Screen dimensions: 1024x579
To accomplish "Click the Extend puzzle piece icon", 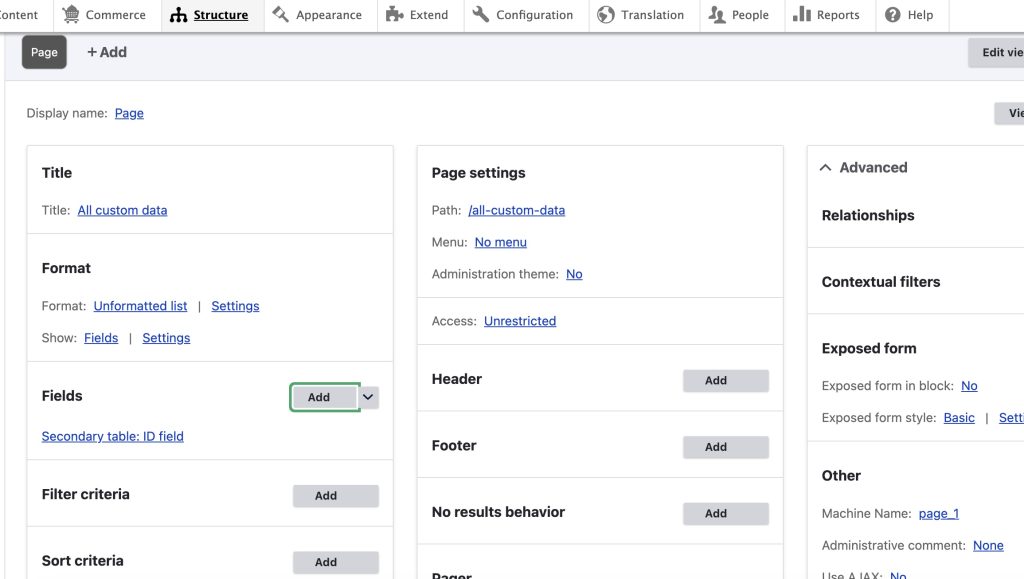I will 394,14.
